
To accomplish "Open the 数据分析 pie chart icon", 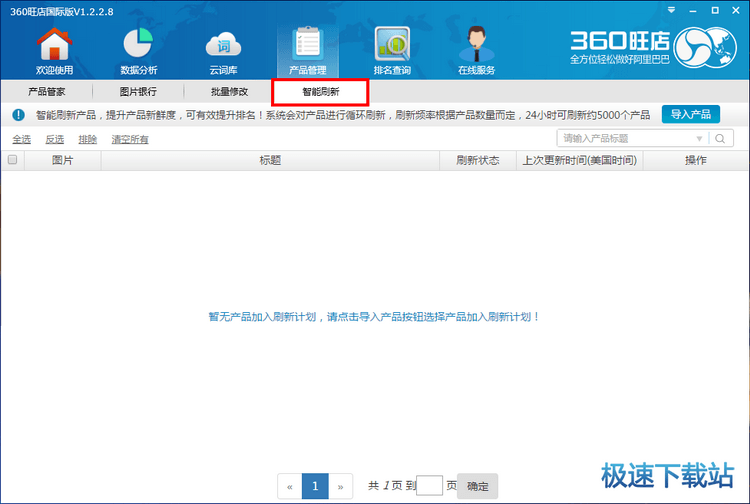I will tap(139, 51).
